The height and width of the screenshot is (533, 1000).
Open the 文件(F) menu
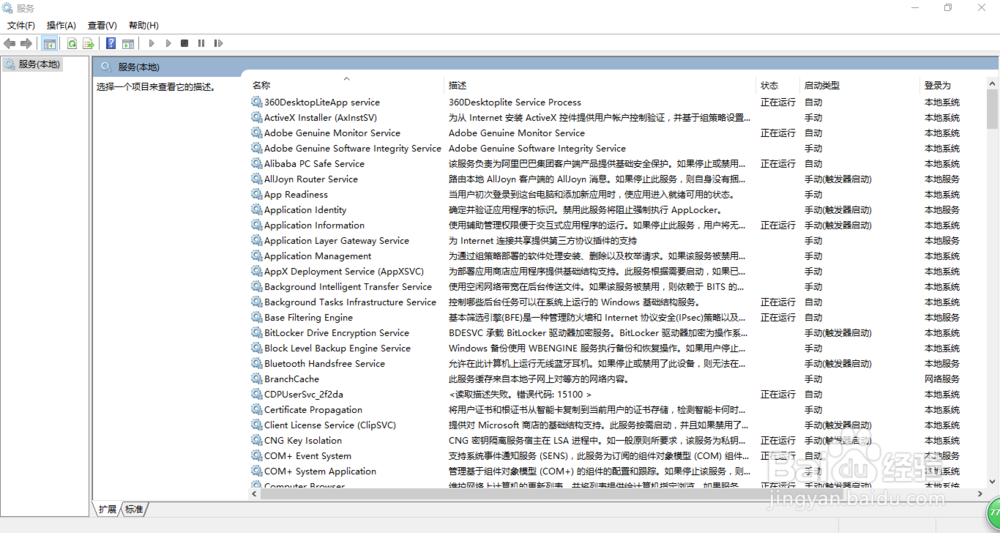click(x=21, y=26)
